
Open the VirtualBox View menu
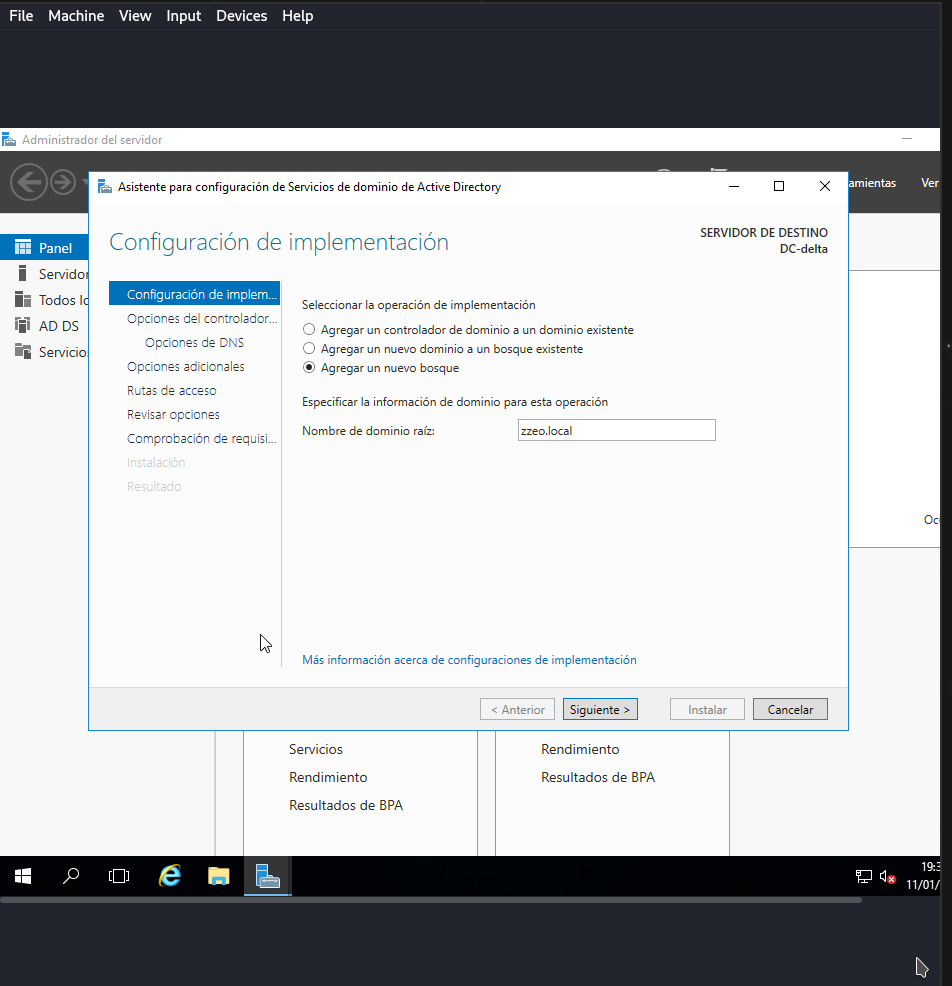(135, 16)
